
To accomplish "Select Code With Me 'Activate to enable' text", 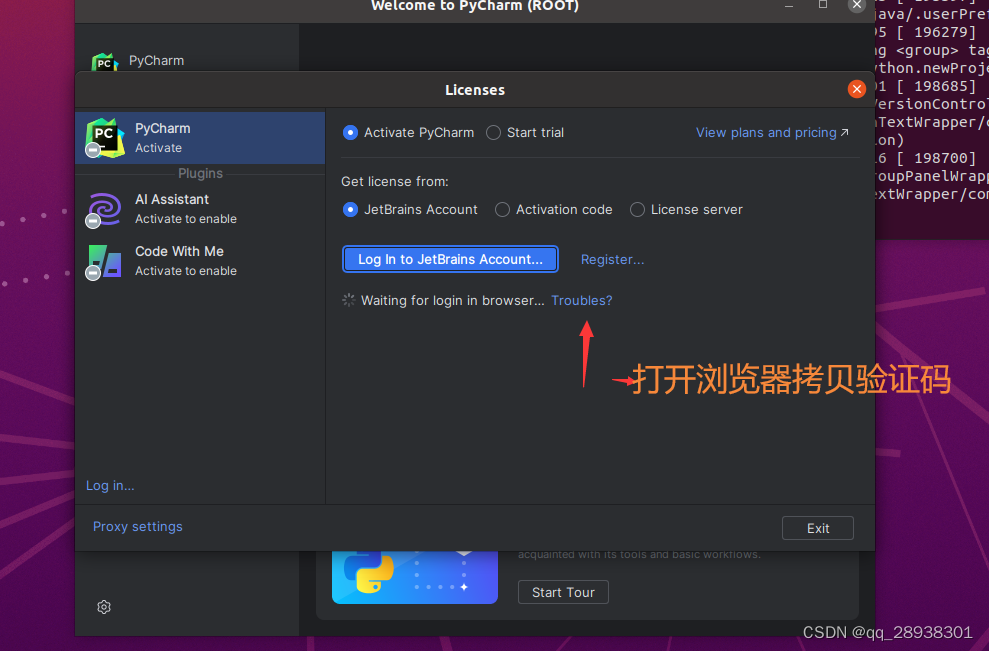I will pos(186,271).
